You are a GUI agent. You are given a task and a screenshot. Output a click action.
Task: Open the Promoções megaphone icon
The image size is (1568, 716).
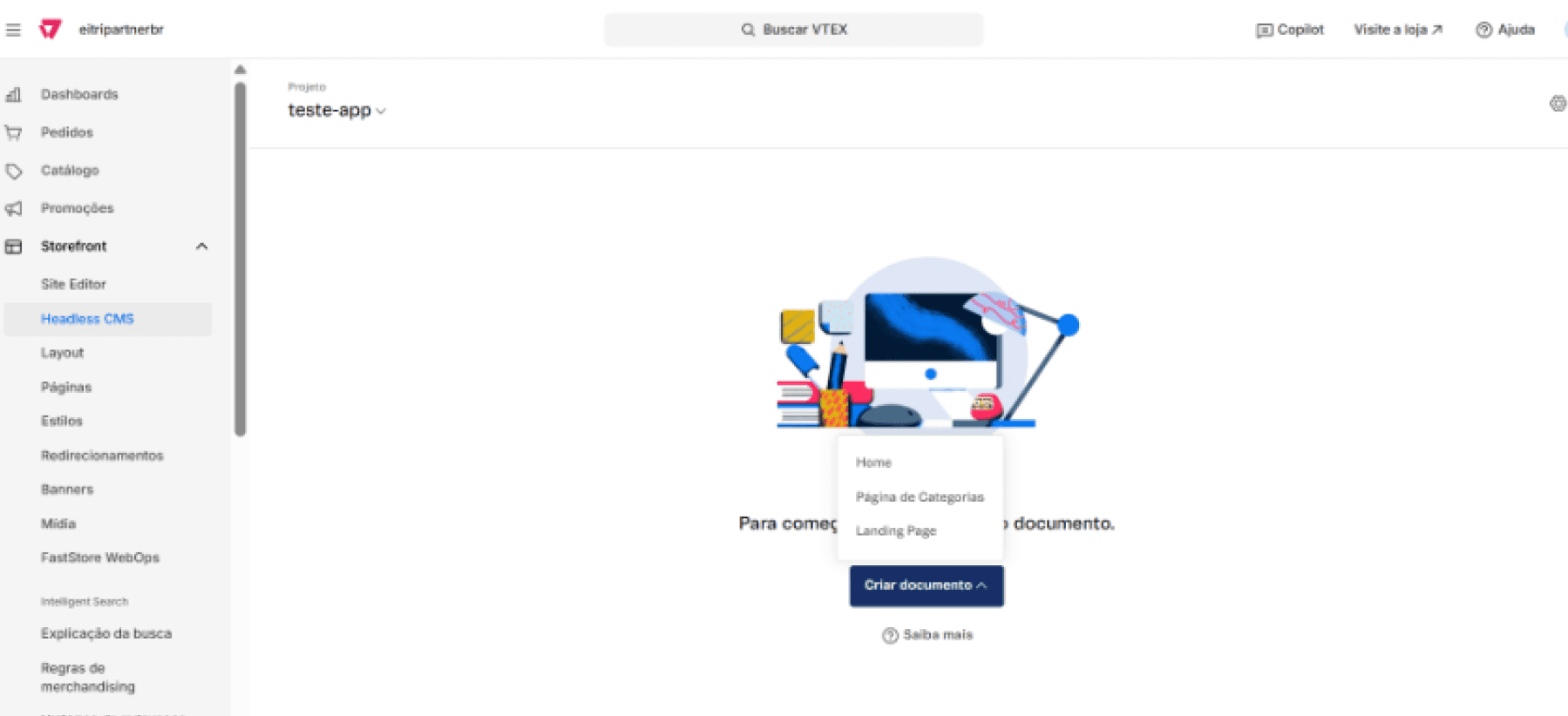[x=13, y=208]
